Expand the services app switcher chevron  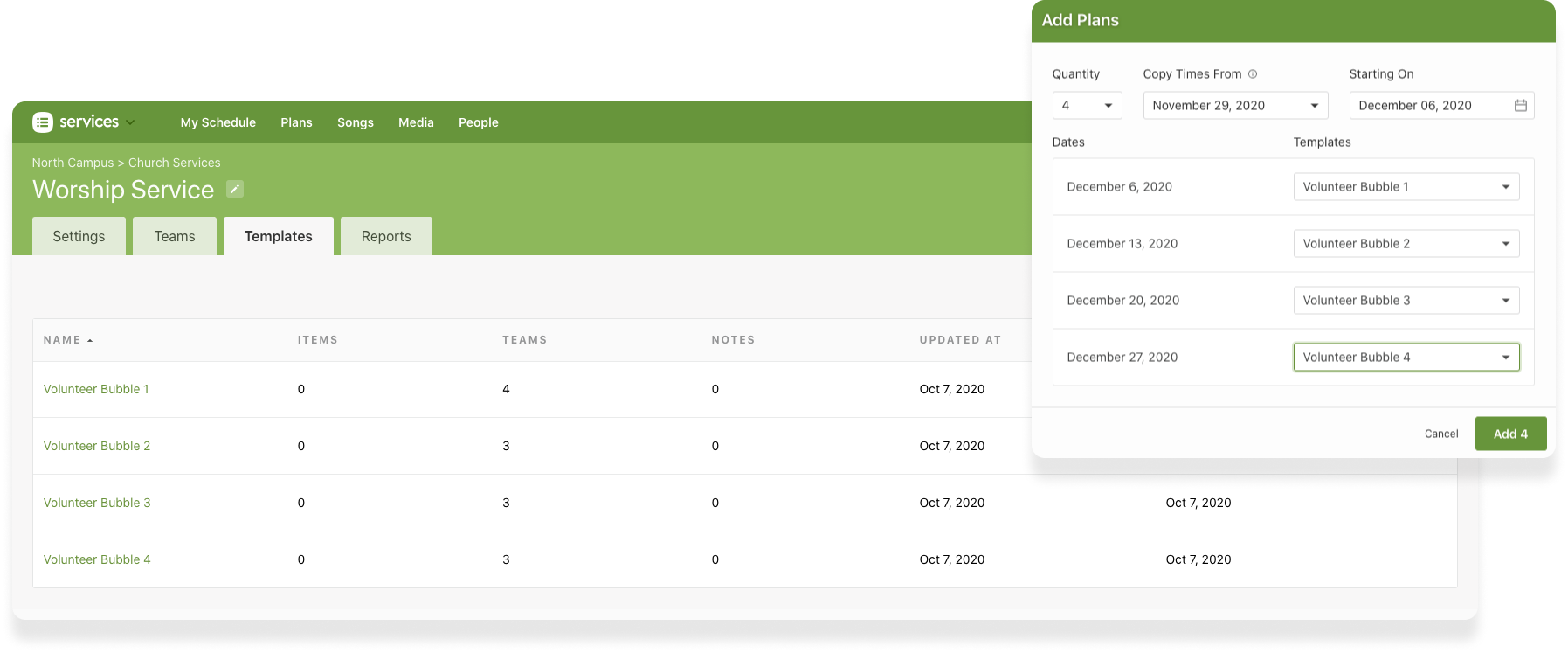click(130, 122)
